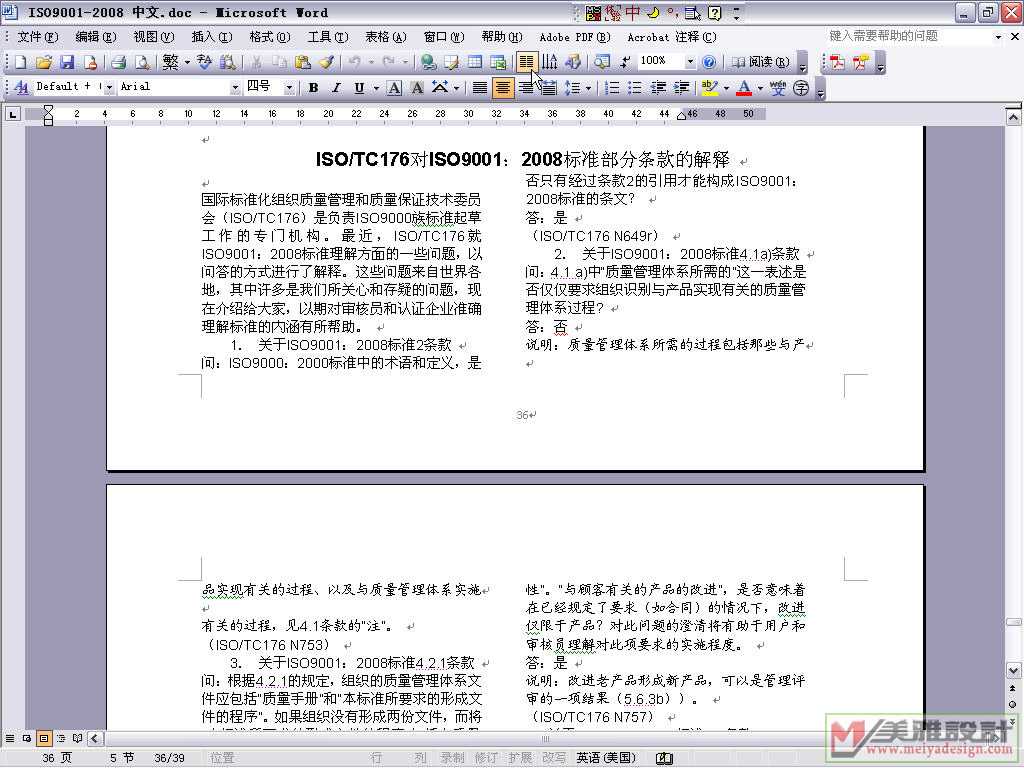Image resolution: width=1024 pixels, height=768 pixels.
Task: Click the Print icon
Action: coord(118,62)
